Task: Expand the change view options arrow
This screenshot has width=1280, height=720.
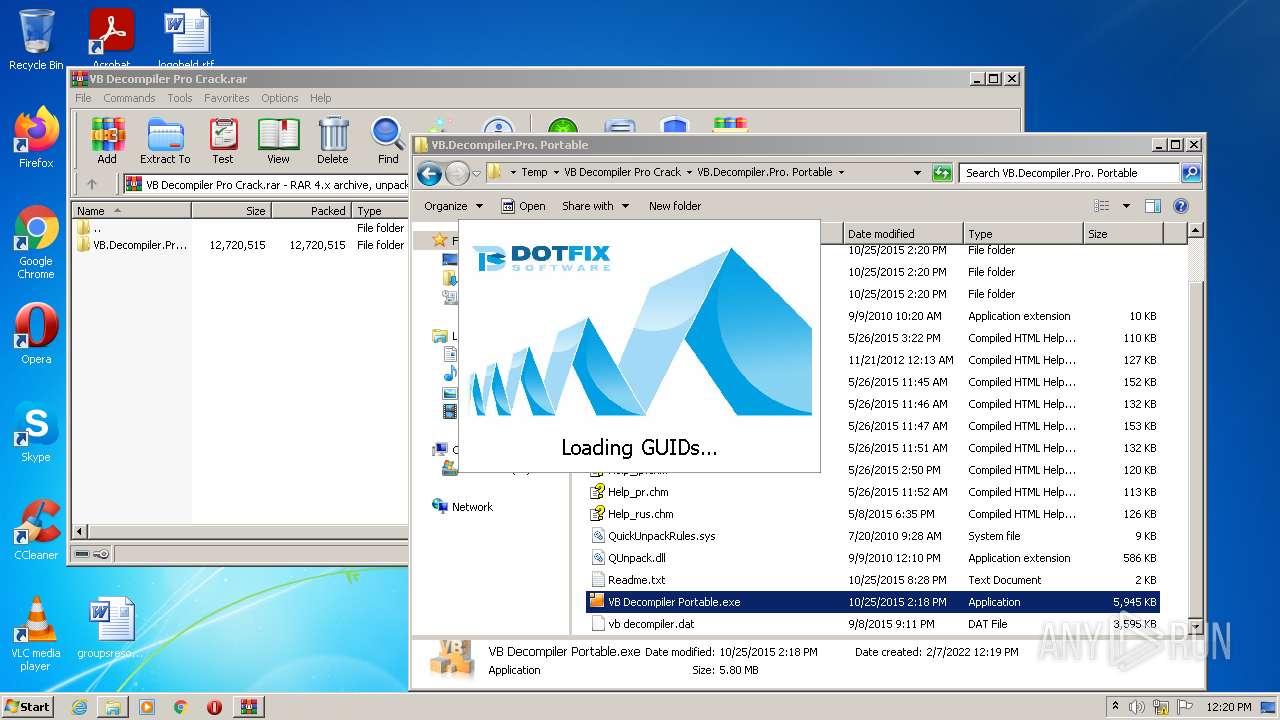Action: [x=1126, y=206]
